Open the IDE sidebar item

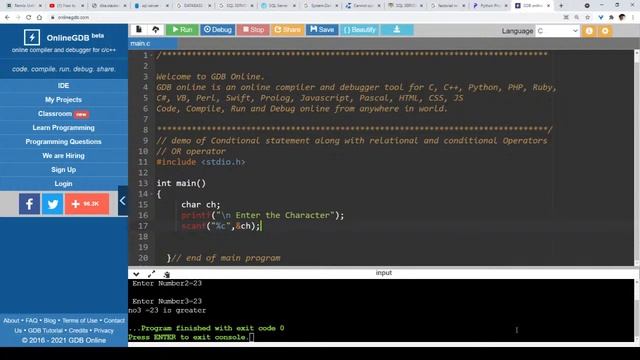pyautogui.click(x=63, y=86)
